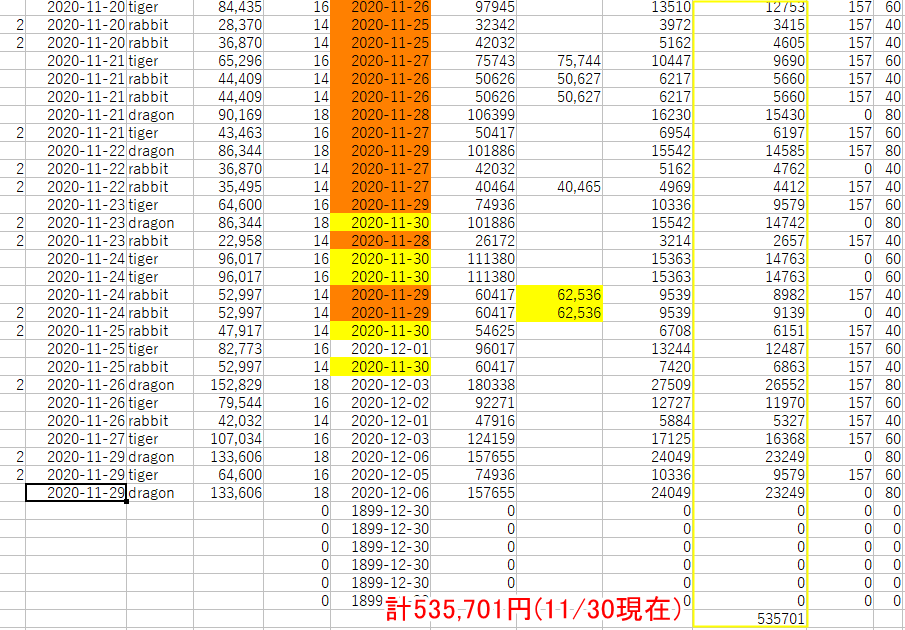
Task: Select the cell showing 6151
Action: [x=750, y=331]
